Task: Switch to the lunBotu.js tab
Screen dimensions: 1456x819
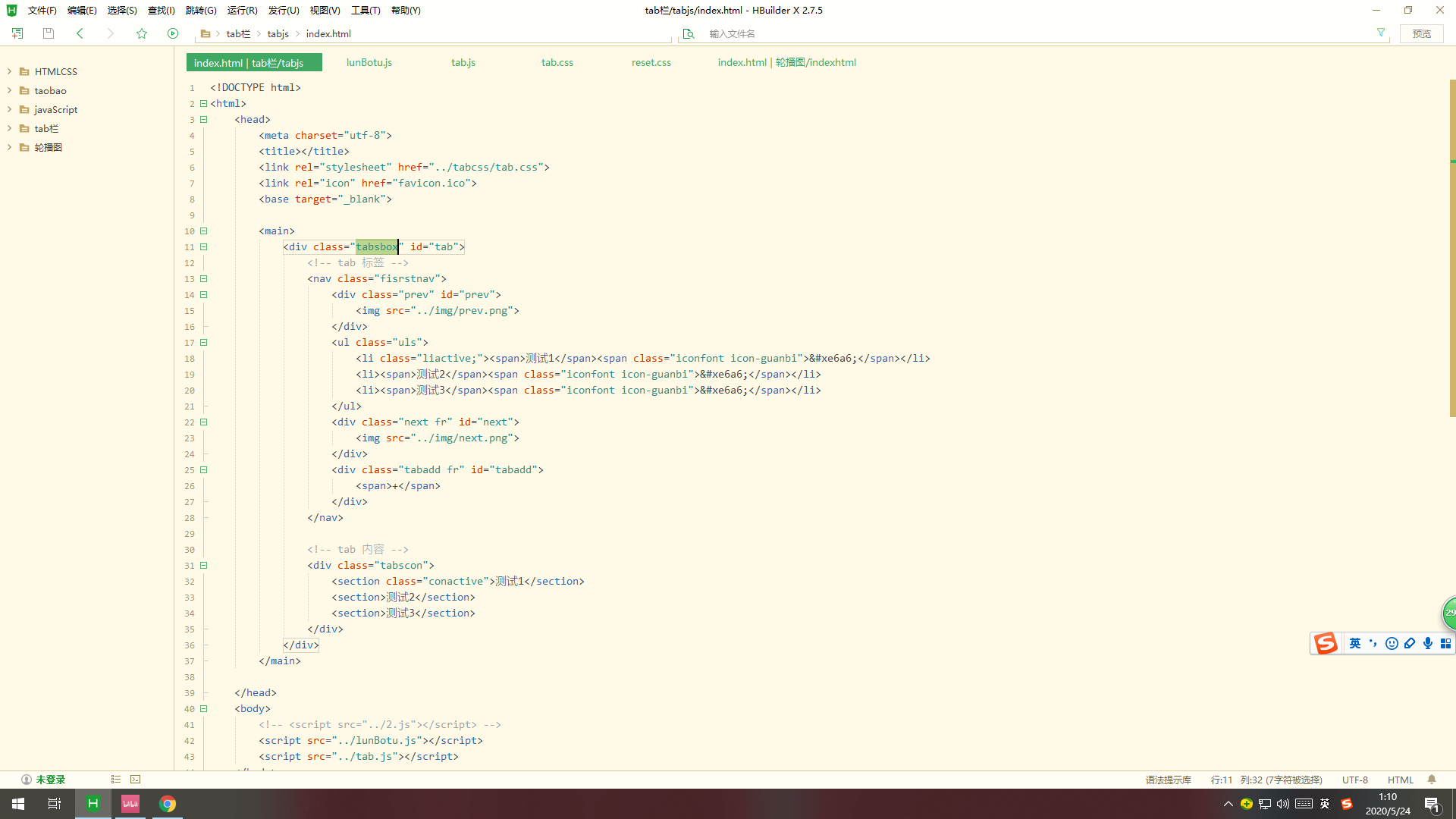Action: pyautogui.click(x=369, y=62)
